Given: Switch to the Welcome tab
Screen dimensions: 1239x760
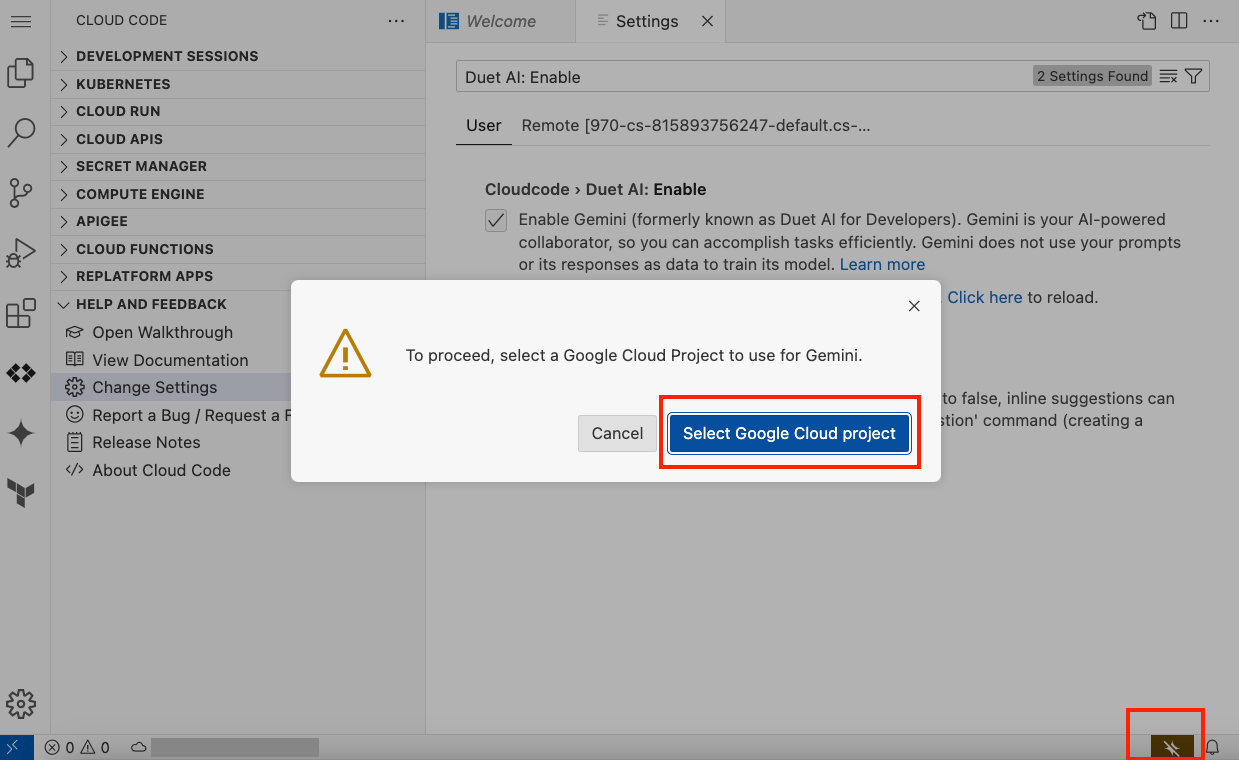Looking at the screenshot, I should (500, 20).
